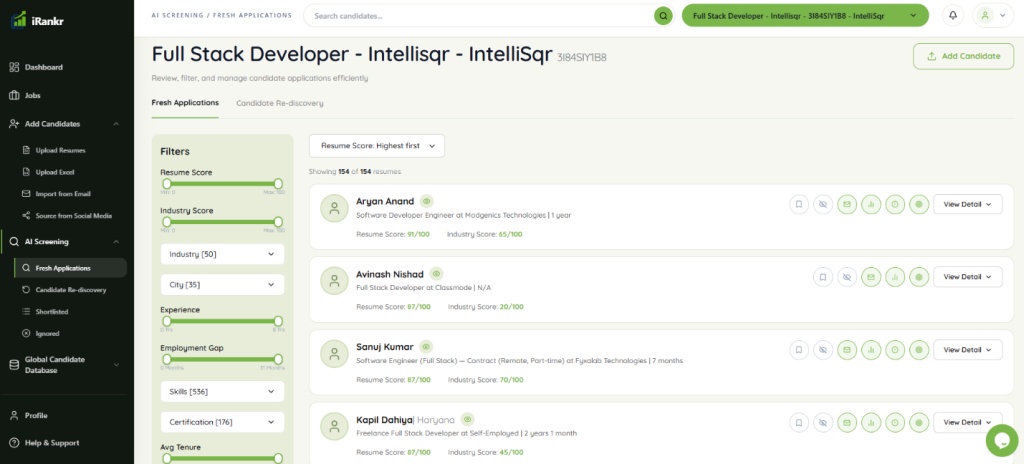Click the search magnifier button

[x=664, y=16]
